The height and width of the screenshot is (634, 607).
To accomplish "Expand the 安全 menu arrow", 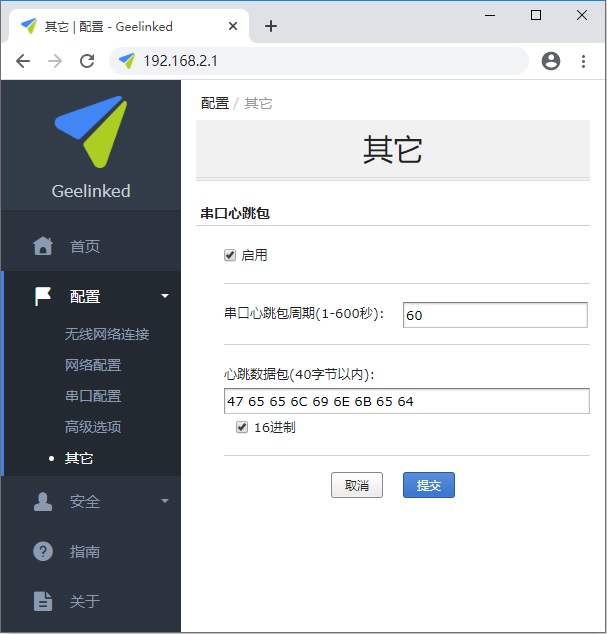I will point(165,501).
